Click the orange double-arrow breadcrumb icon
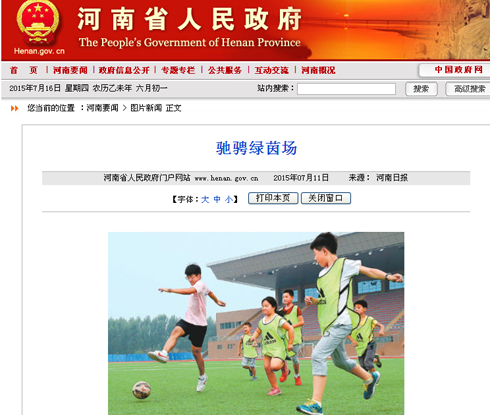 (14, 108)
